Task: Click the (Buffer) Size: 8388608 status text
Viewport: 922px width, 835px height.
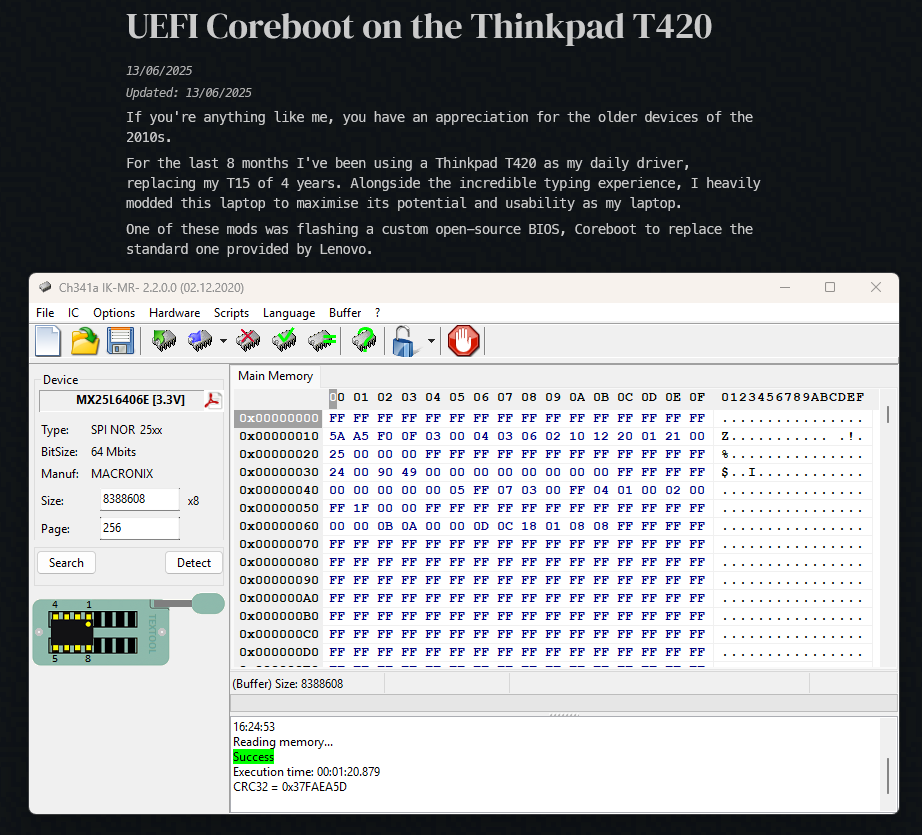Action: [x=288, y=684]
